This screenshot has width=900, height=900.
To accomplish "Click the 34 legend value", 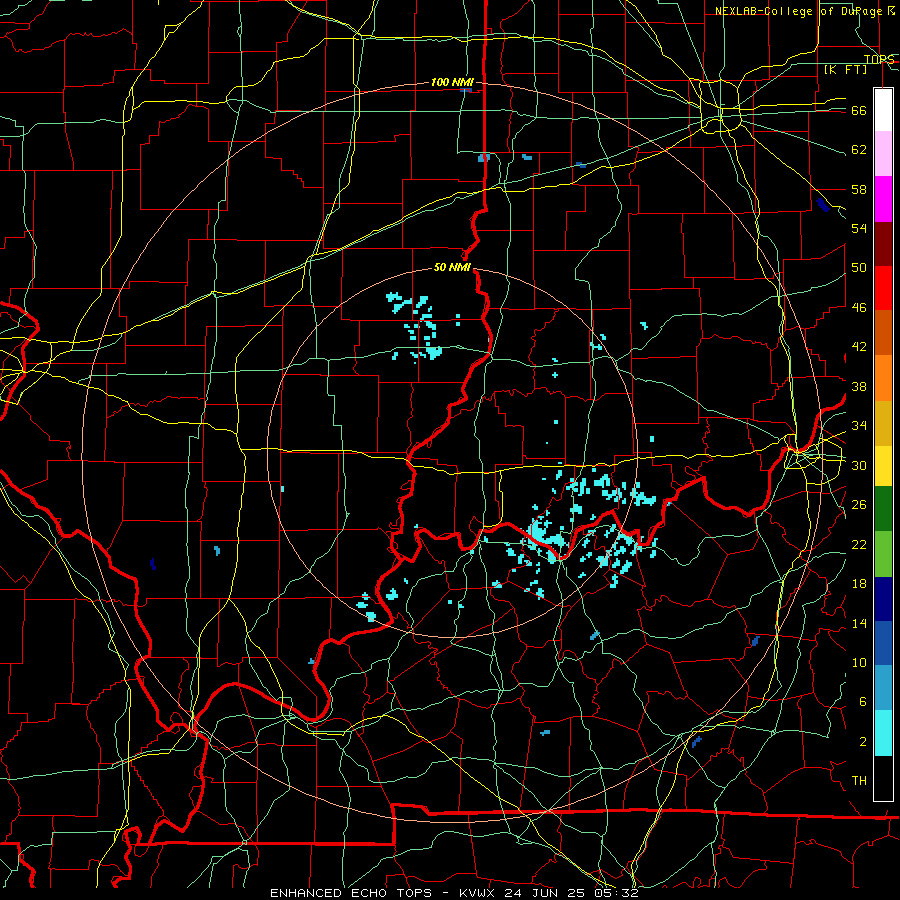I will pos(859,426).
